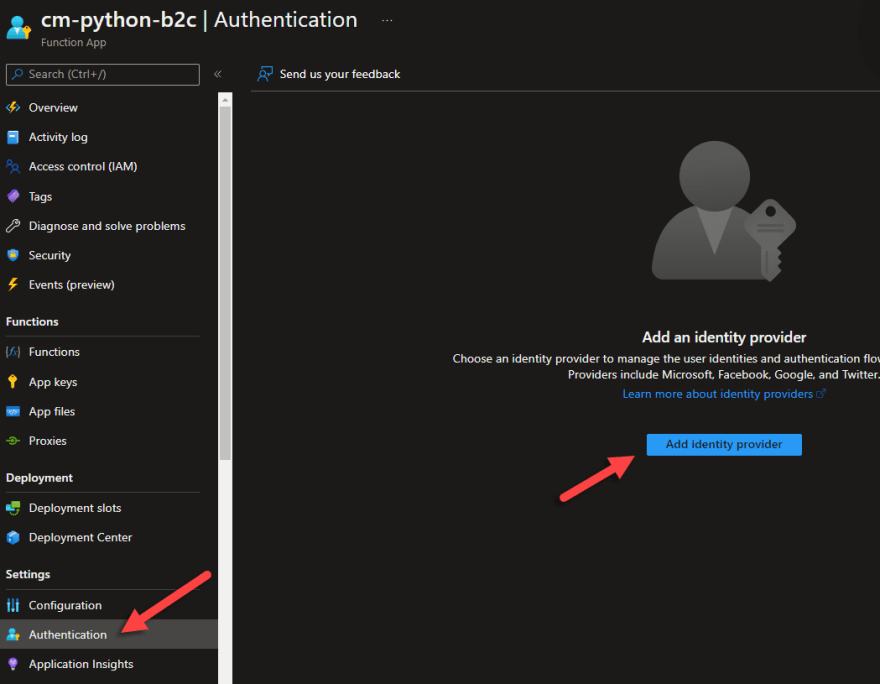Open the ellipsis more options menu
This screenshot has width=880, height=684.
387,20
